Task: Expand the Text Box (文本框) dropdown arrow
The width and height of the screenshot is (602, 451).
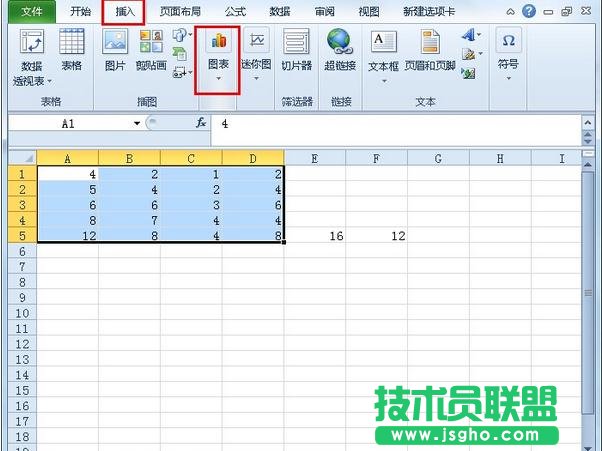Action: tap(384, 81)
